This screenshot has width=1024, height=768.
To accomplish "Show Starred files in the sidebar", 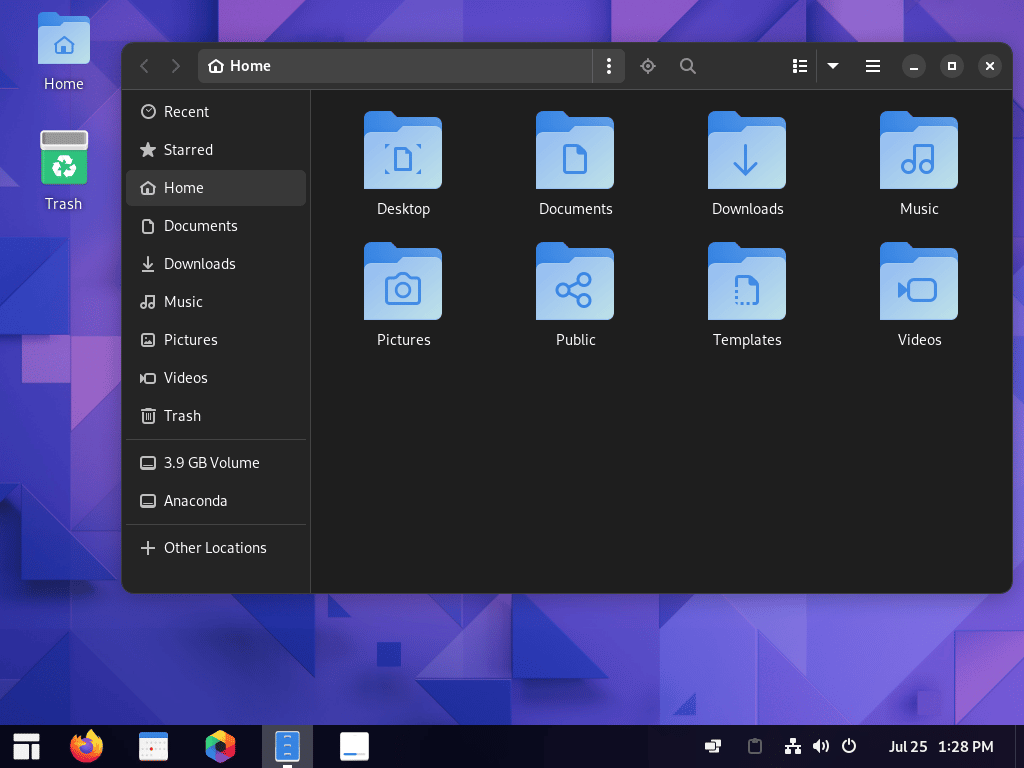I will pyautogui.click(x=216, y=150).
